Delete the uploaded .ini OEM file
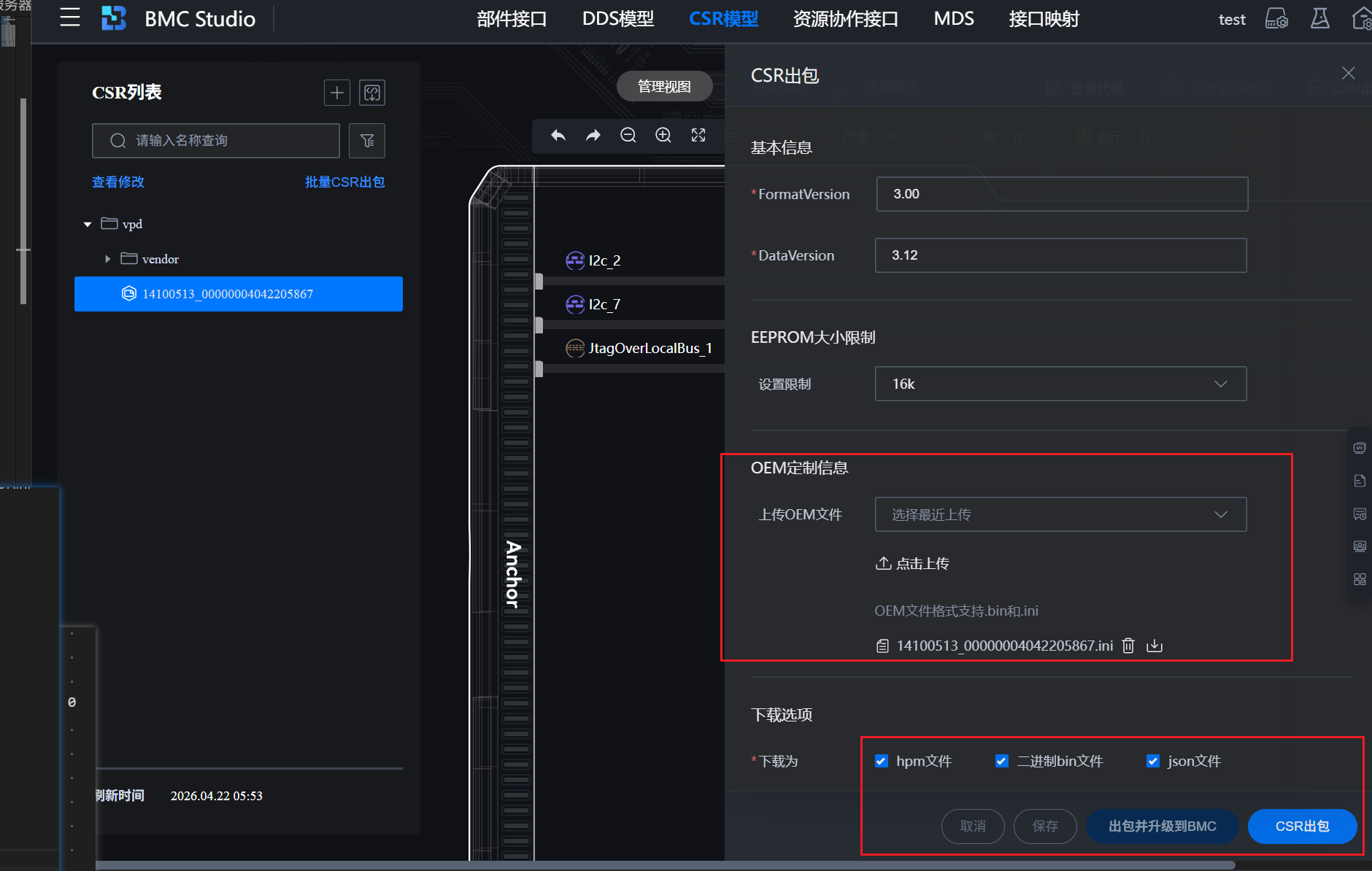This screenshot has width=1372, height=871. [x=1128, y=646]
